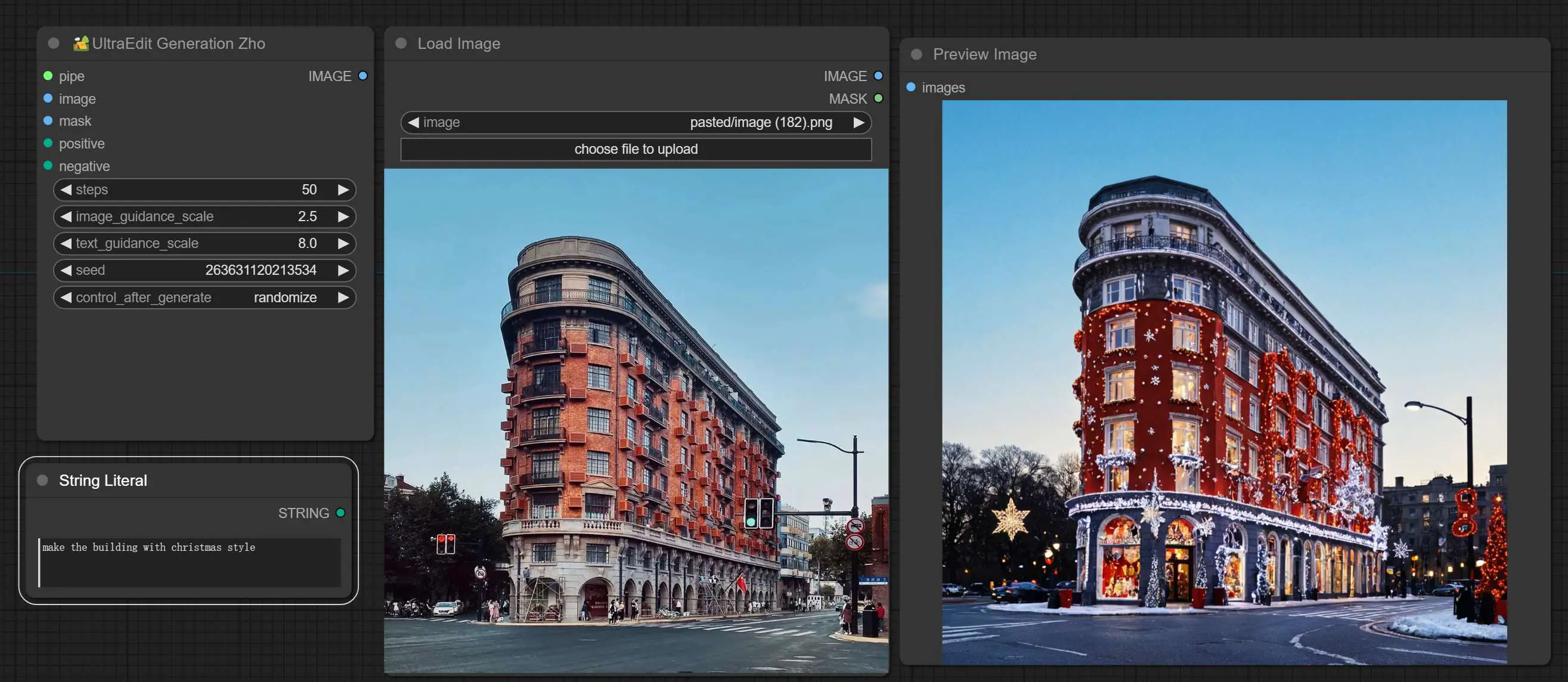Viewport: 1568px width, 682px height.
Task: Click the IMAGE output socket of UltraEdit node
Action: 362,76
